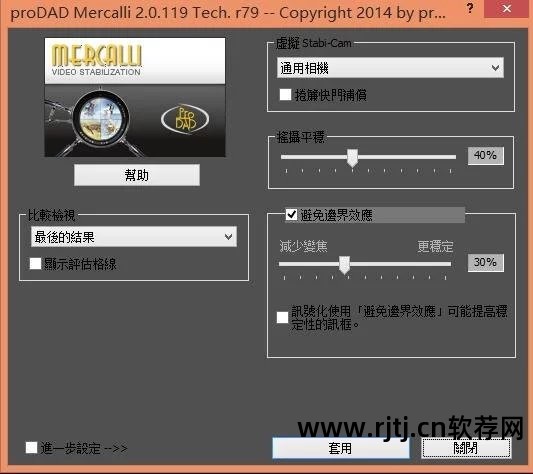Click the 減少變焦 label
This screenshot has height=474, width=533.
(x=304, y=246)
